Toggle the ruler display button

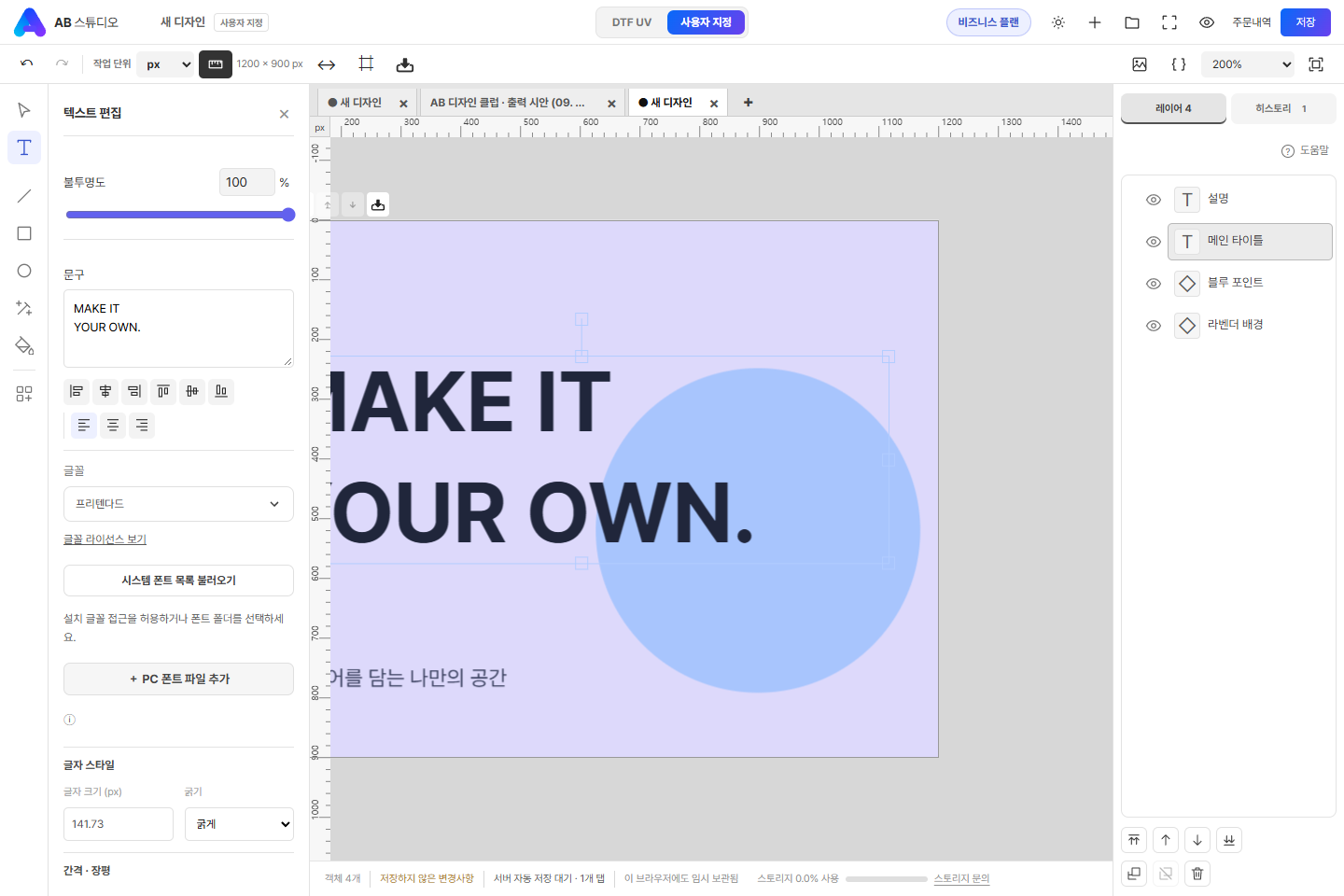[x=216, y=64]
